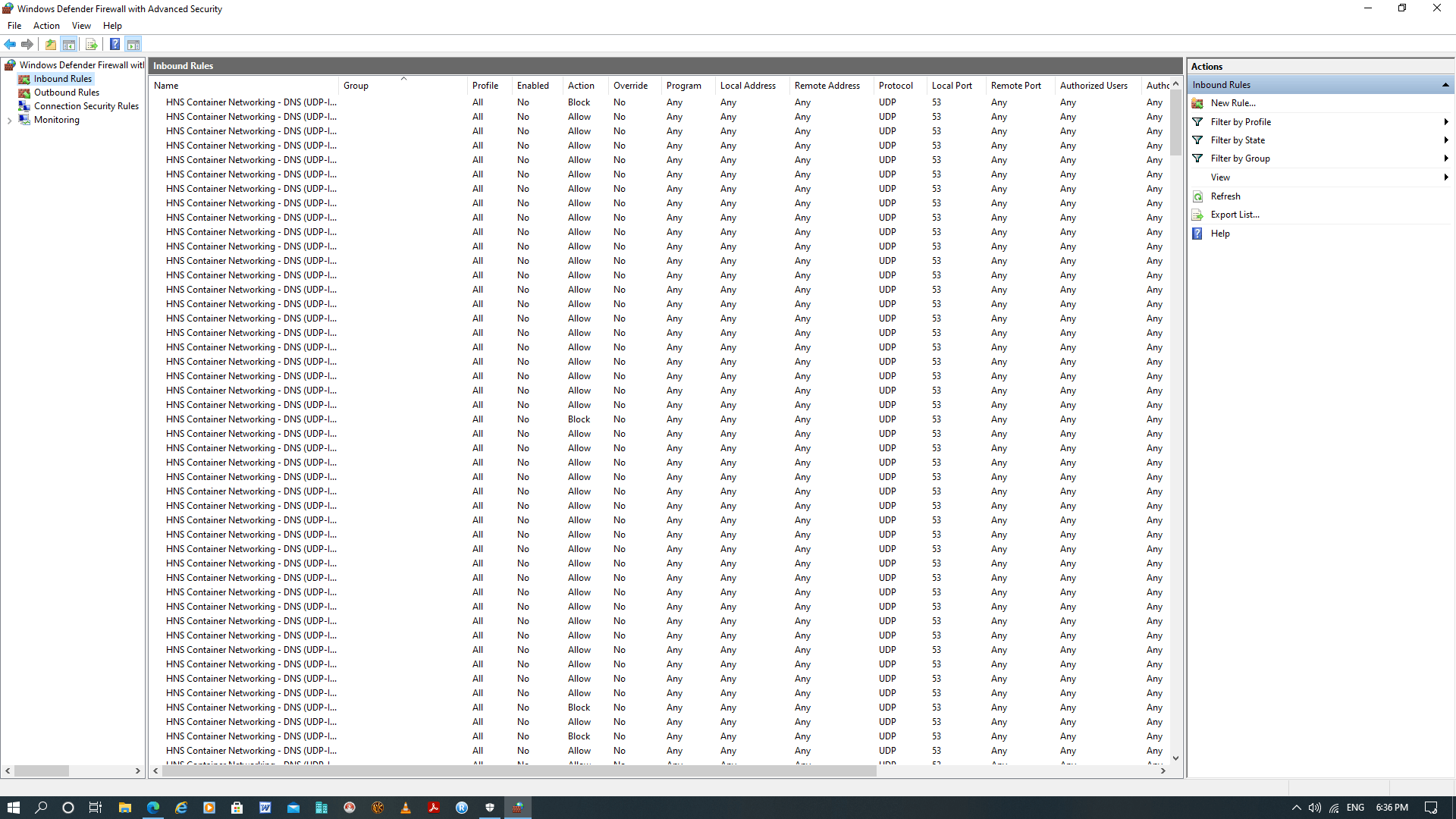This screenshot has width=1456, height=819.
Task: Click the rules list horizontal scrollbar thumb
Action: pos(519,770)
